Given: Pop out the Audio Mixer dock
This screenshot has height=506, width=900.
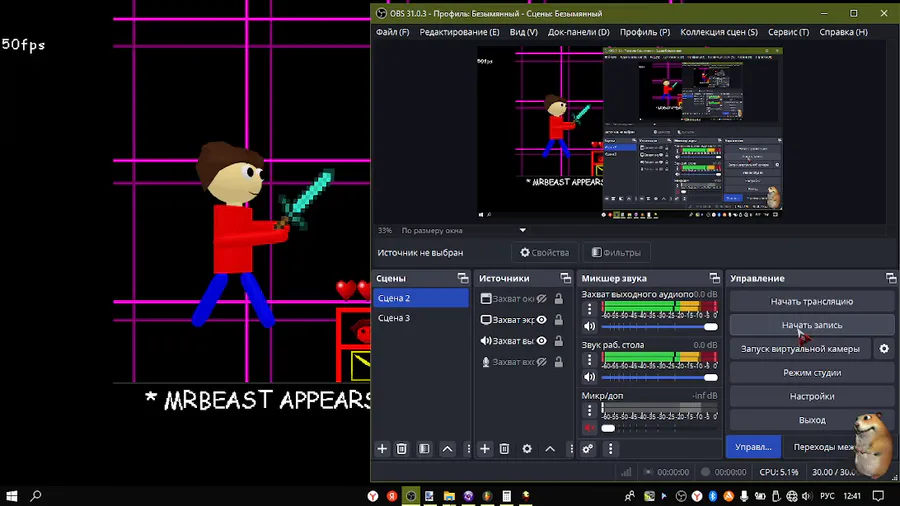Looking at the screenshot, I should tap(714, 278).
